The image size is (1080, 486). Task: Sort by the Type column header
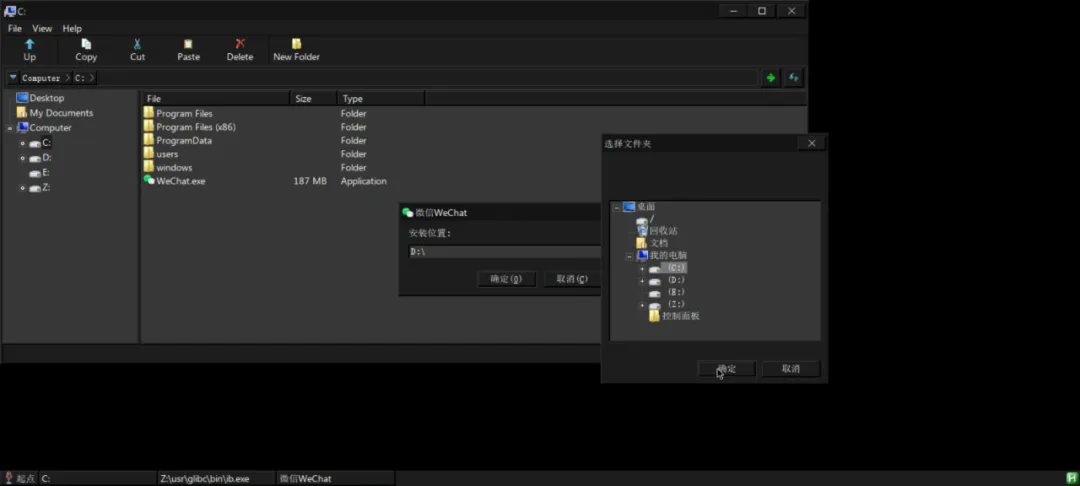coord(381,98)
